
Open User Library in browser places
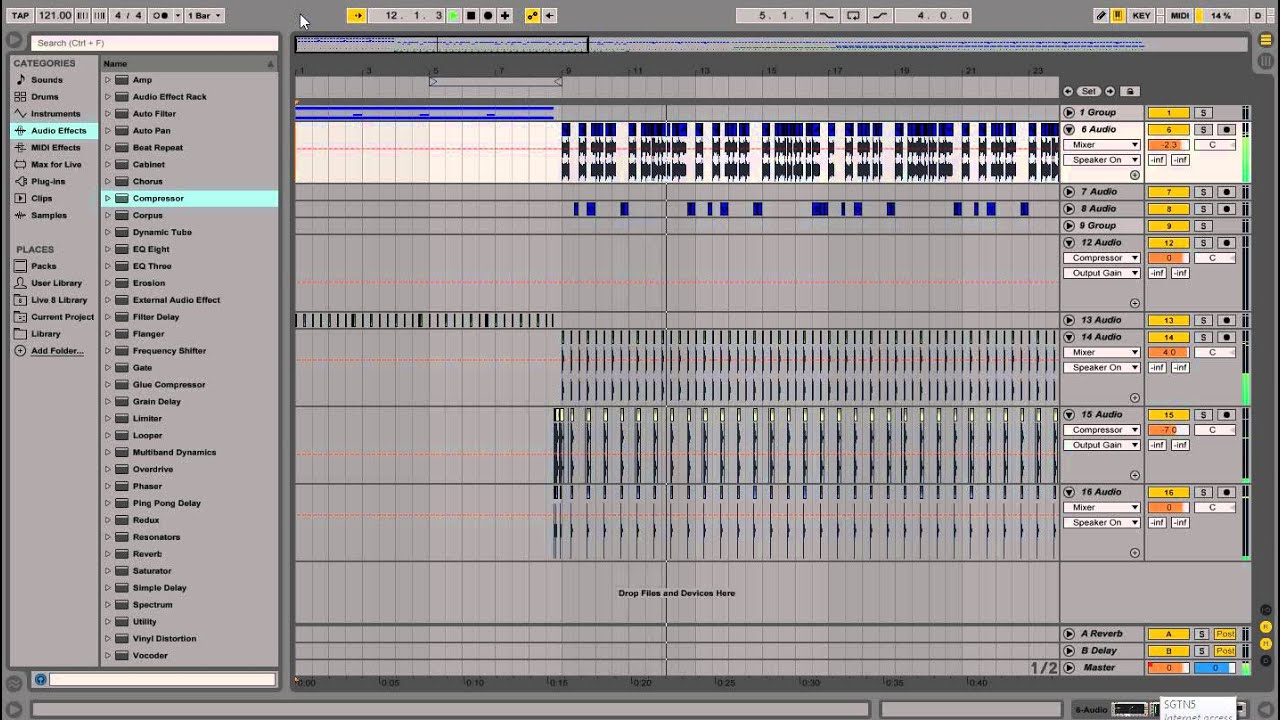[x=56, y=283]
